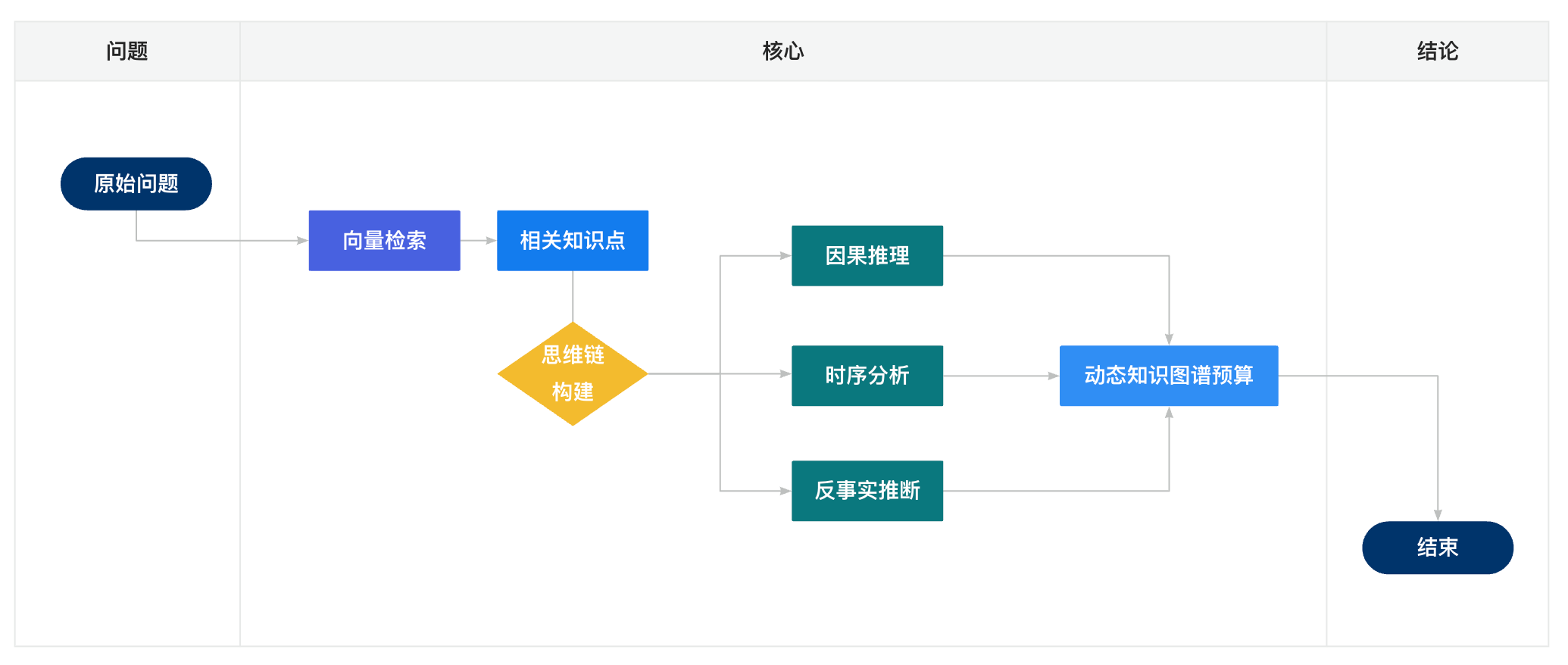1568x665 pixels.
Task: Click the 思维链构建 yellow diamond
Action: (572, 373)
